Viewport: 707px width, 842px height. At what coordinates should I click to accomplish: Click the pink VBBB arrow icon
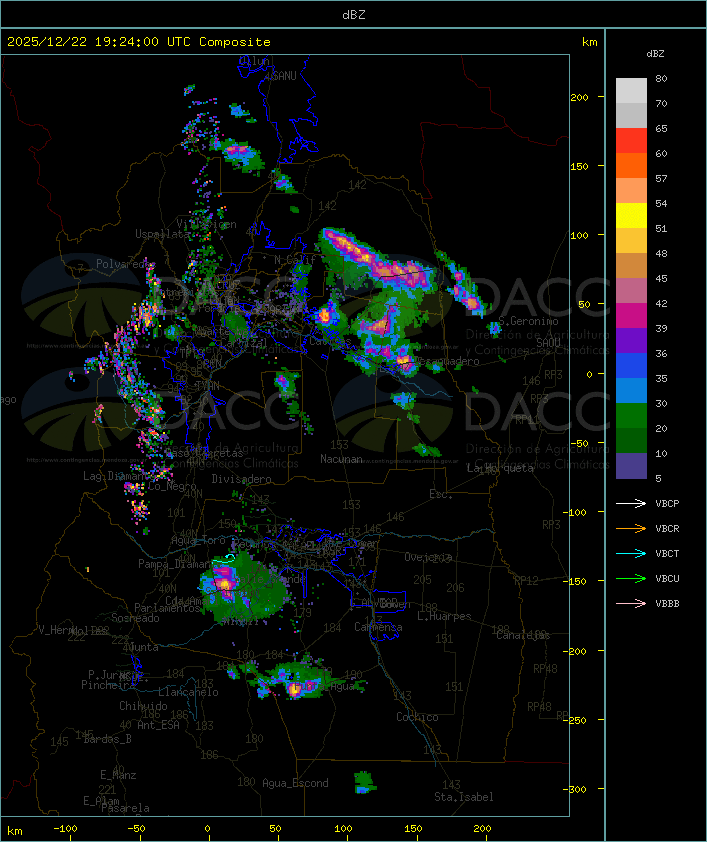pos(631,603)
